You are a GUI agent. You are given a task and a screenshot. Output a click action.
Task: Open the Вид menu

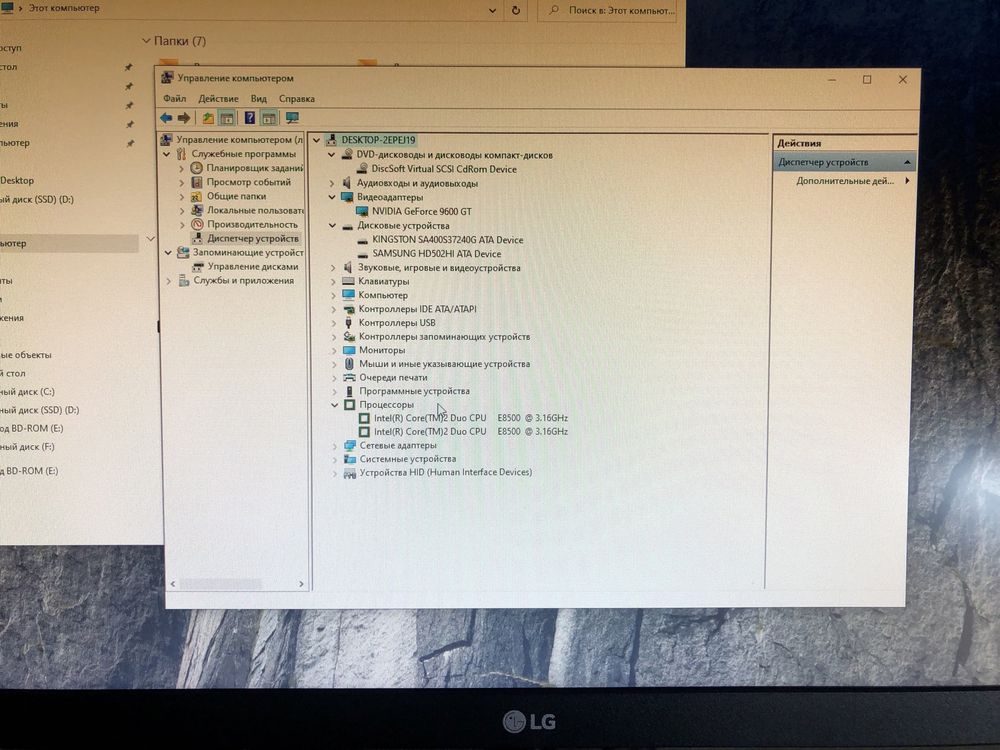click(x=258, y=99)
